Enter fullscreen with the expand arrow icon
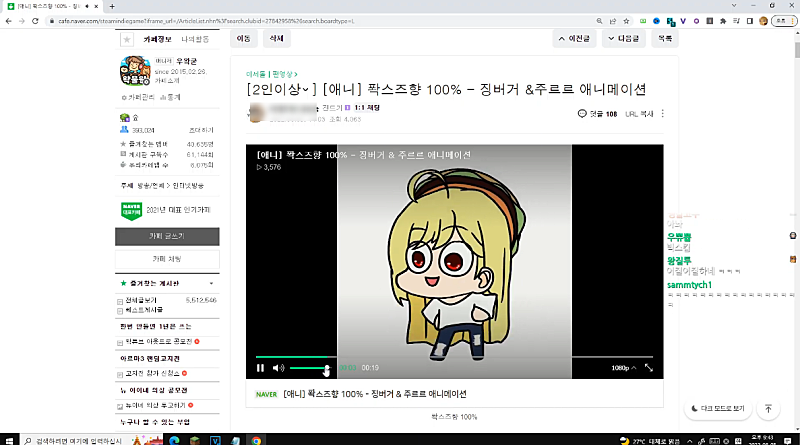Screen dimensions: 800x445 pos(648,368)
